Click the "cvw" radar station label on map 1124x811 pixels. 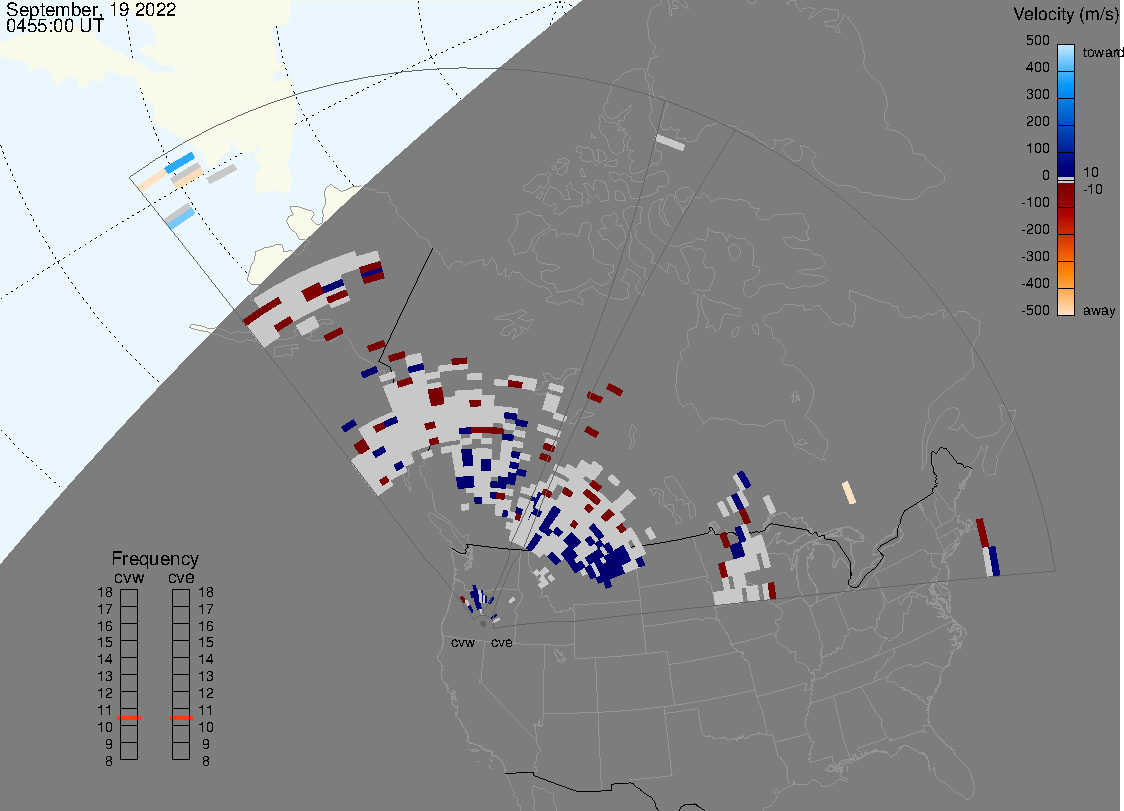(463, 642)
